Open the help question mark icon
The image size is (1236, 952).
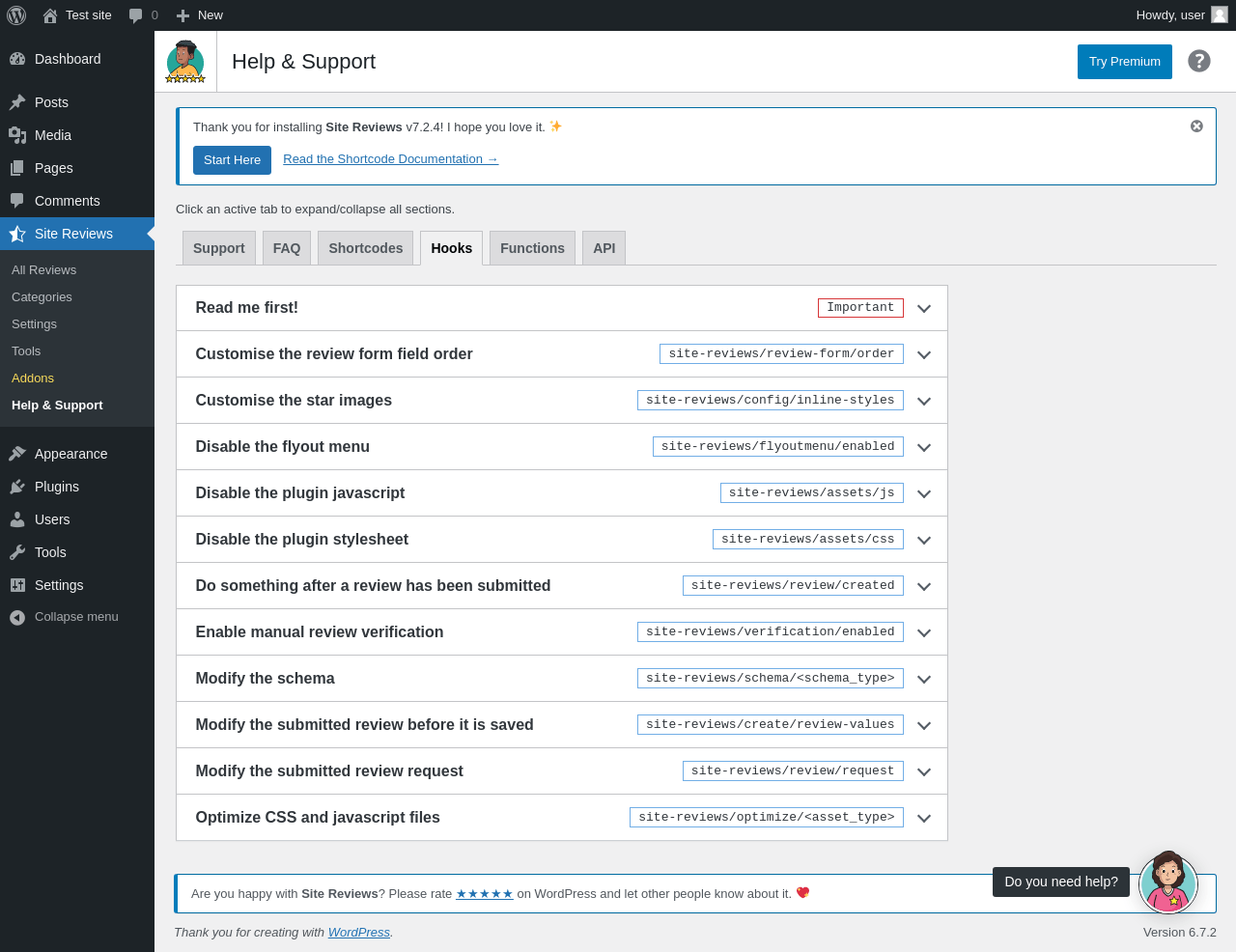[x=1199, y=61]
